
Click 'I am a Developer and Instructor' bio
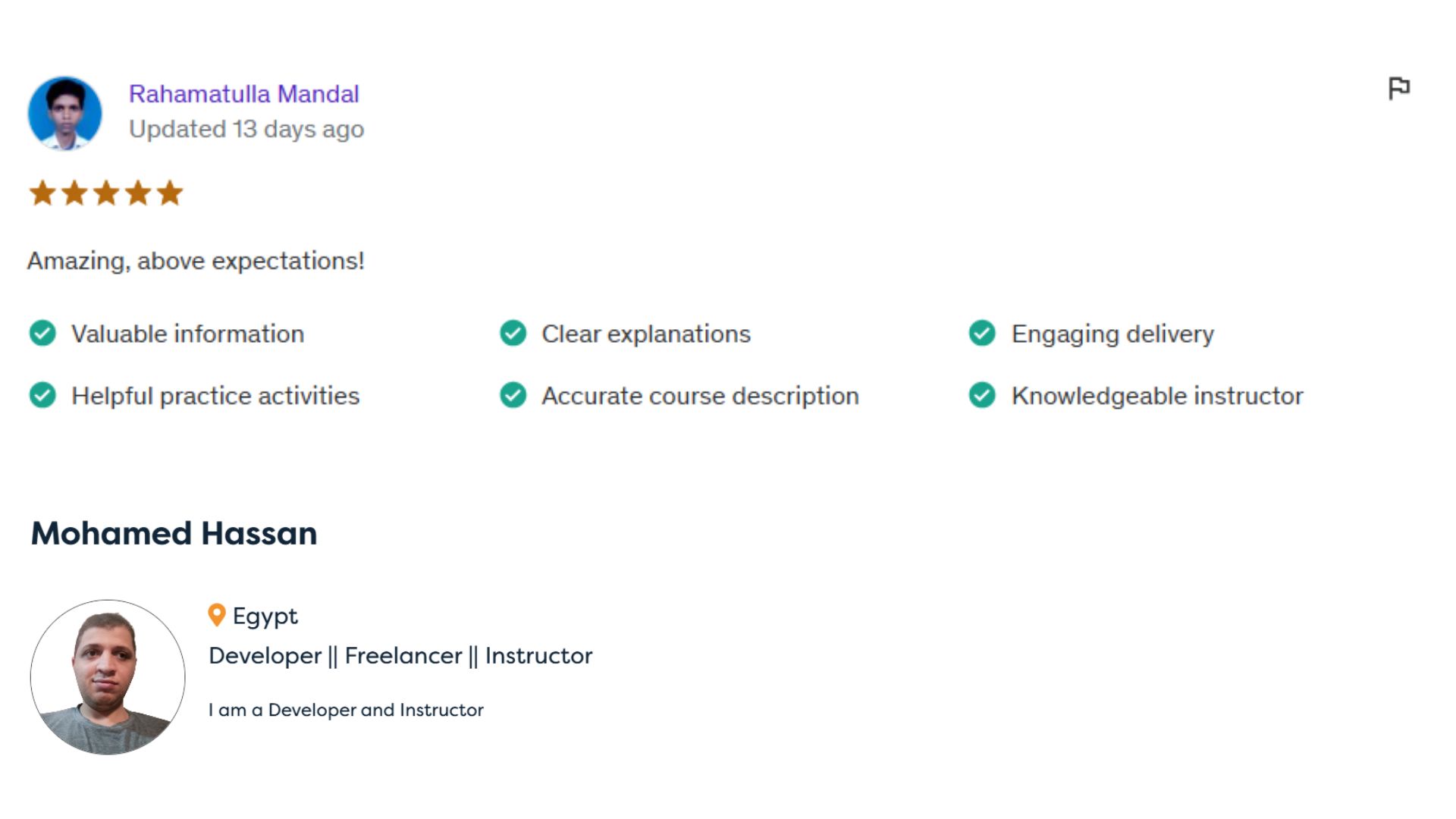(x=346, y=710)
